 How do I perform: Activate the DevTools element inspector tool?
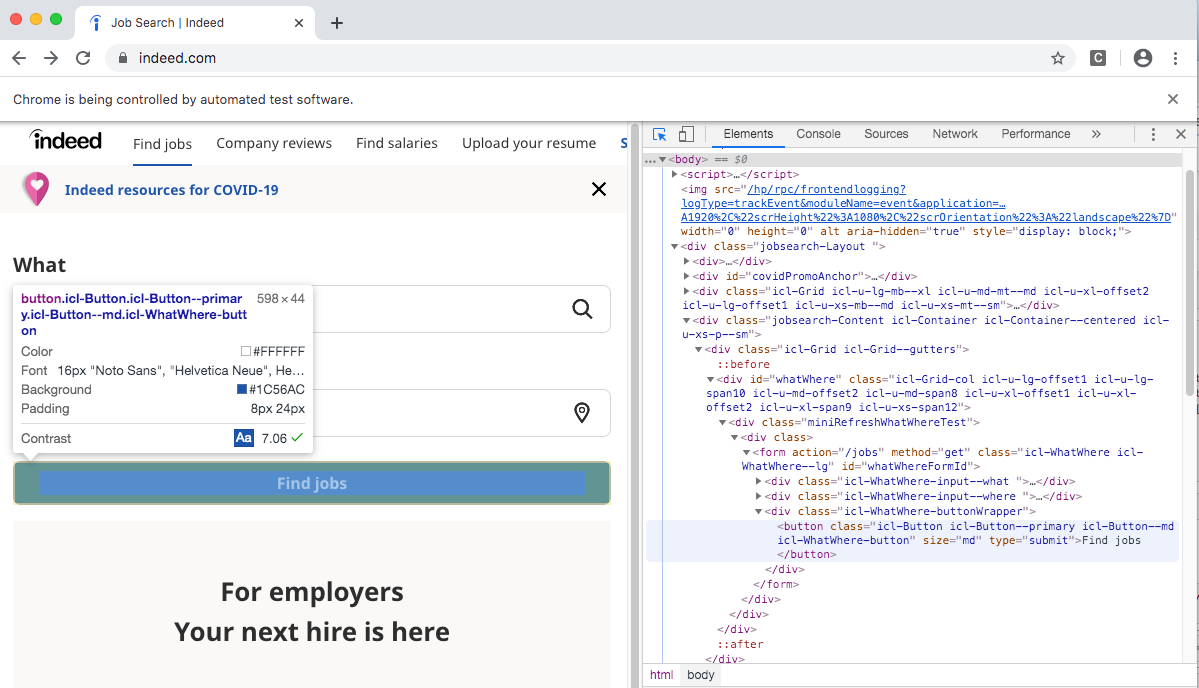tap(659, 135)
